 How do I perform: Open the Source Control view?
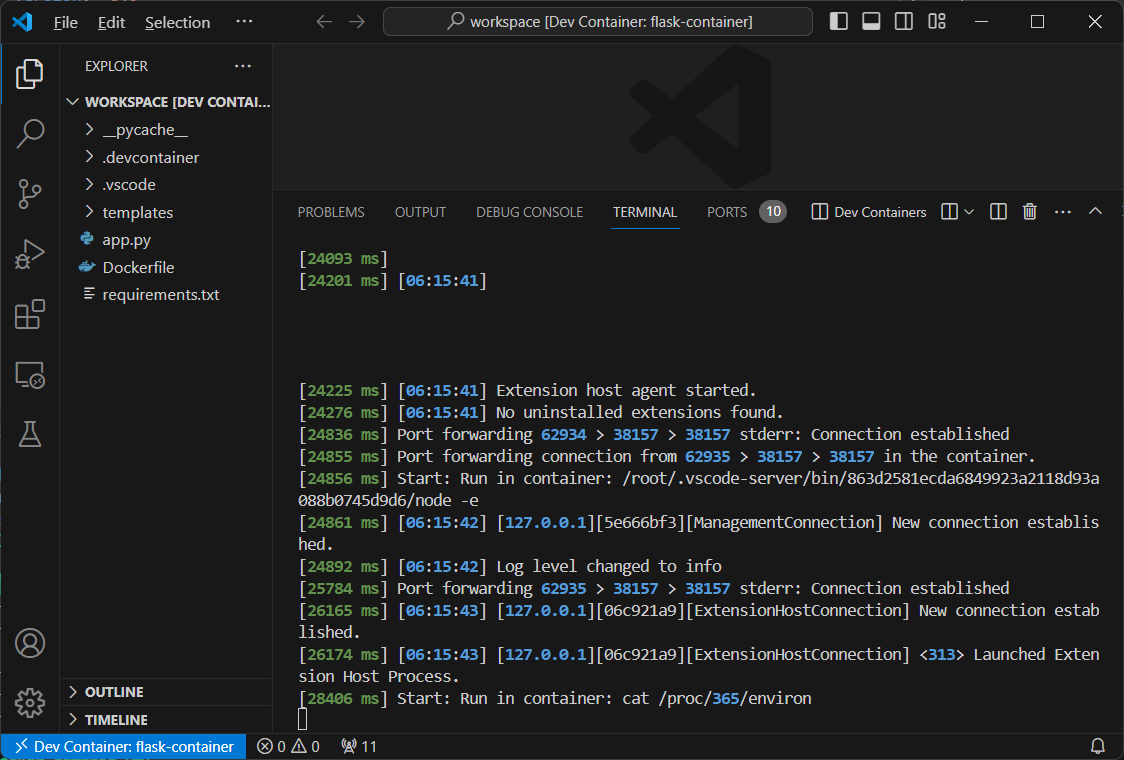[x=30, y=194]
